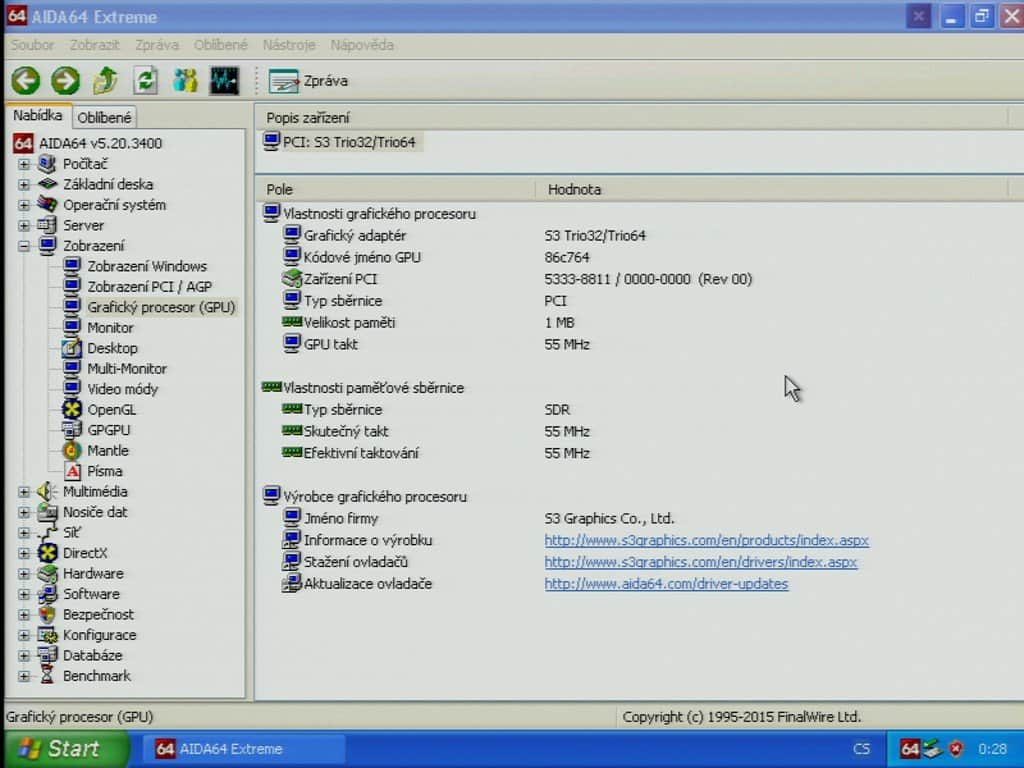Click the Benchmark hourglass icon
Screen dimensions: 1024x768
(x=47, y=675)
